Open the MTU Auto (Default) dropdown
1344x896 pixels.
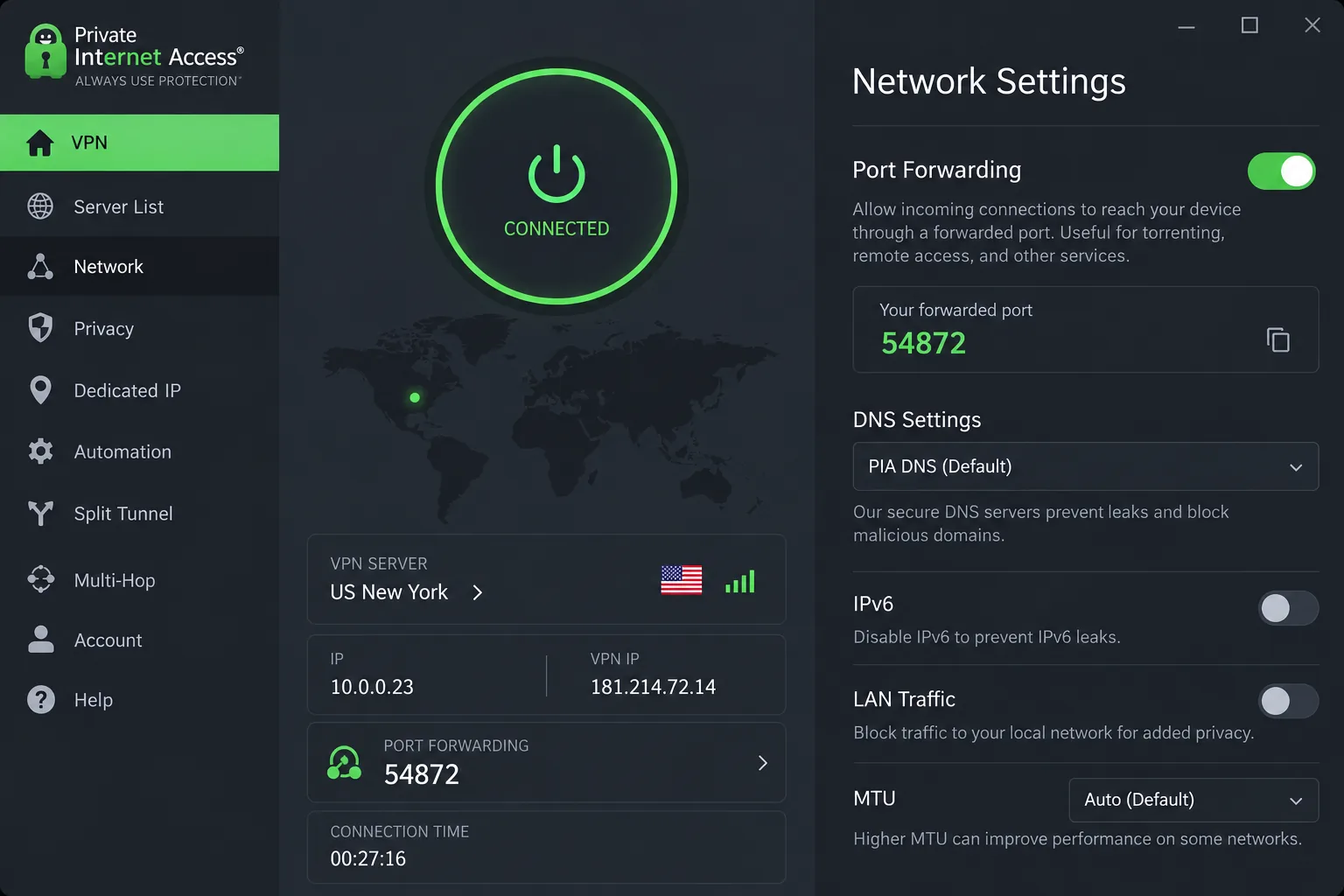coord(1193,800)
